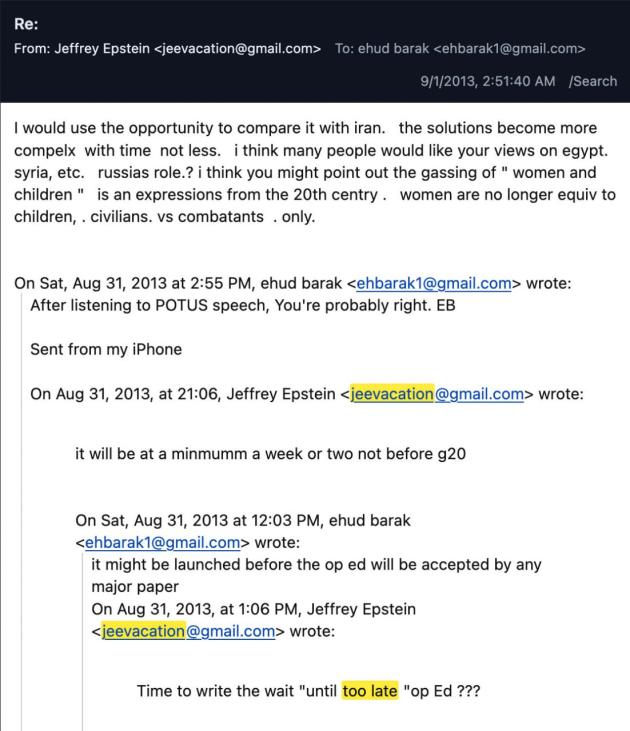Screen dimensions: 630x731
Task: Click sender address jeevacation@gmail.com in the From header
Action: [238, 47]
